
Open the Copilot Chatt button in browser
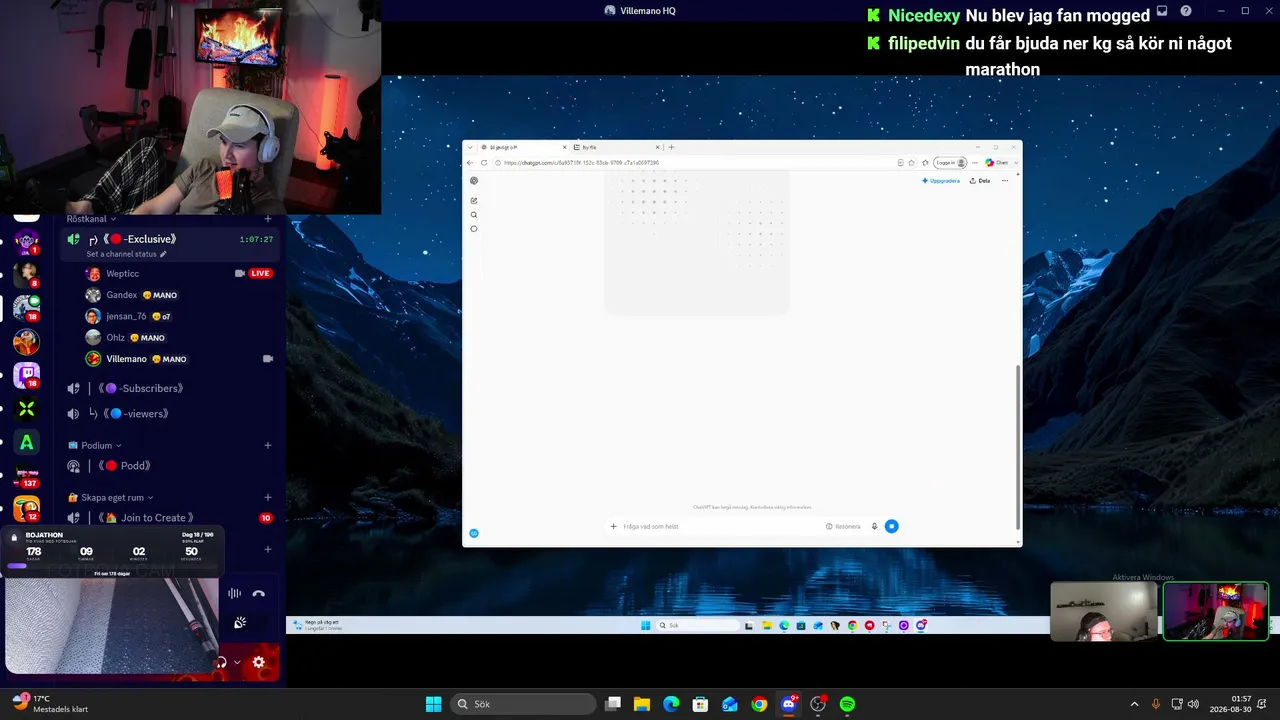point(997,163)
